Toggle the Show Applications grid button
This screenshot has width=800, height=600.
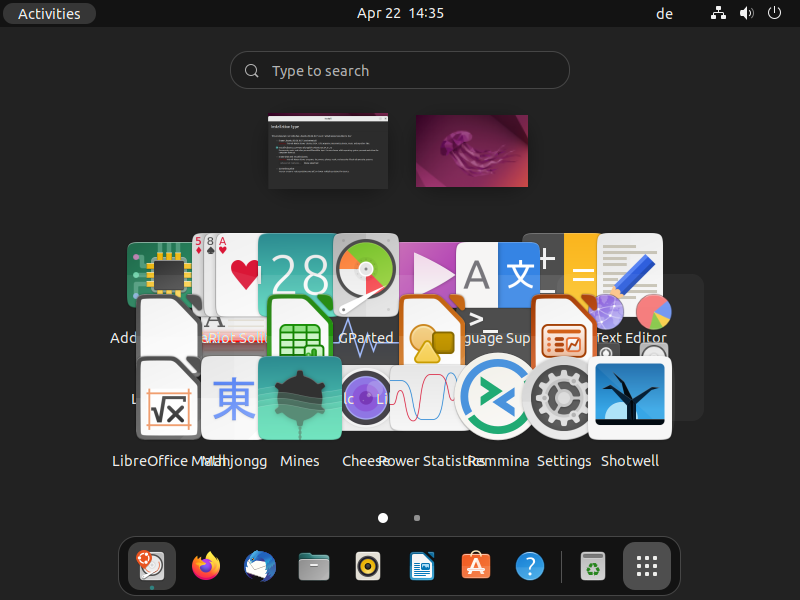pos(646,566)
